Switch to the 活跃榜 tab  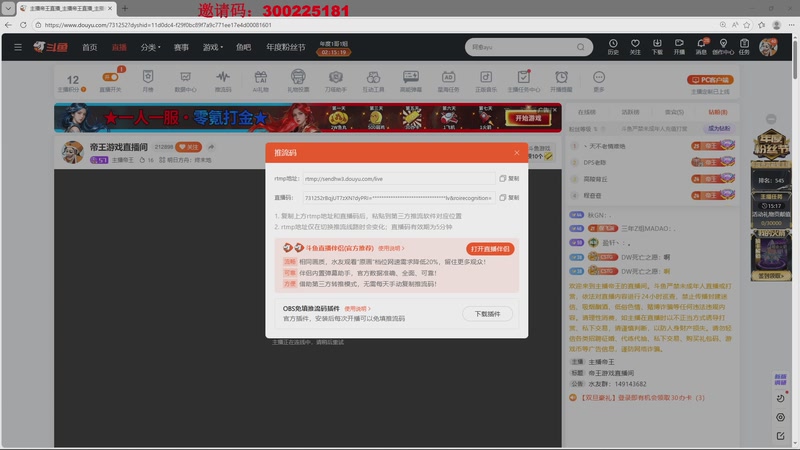(631, 112)
